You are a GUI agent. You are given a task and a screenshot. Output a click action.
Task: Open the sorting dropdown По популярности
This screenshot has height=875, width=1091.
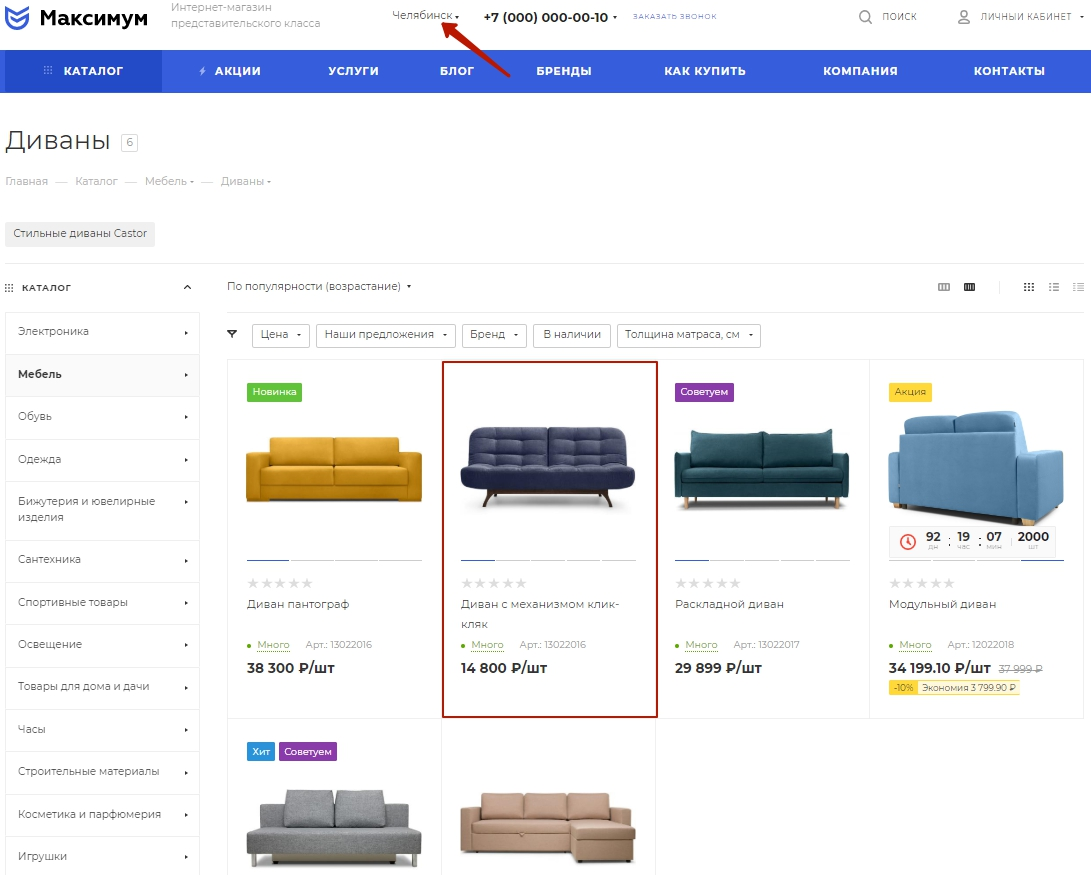tap(319, 287)
